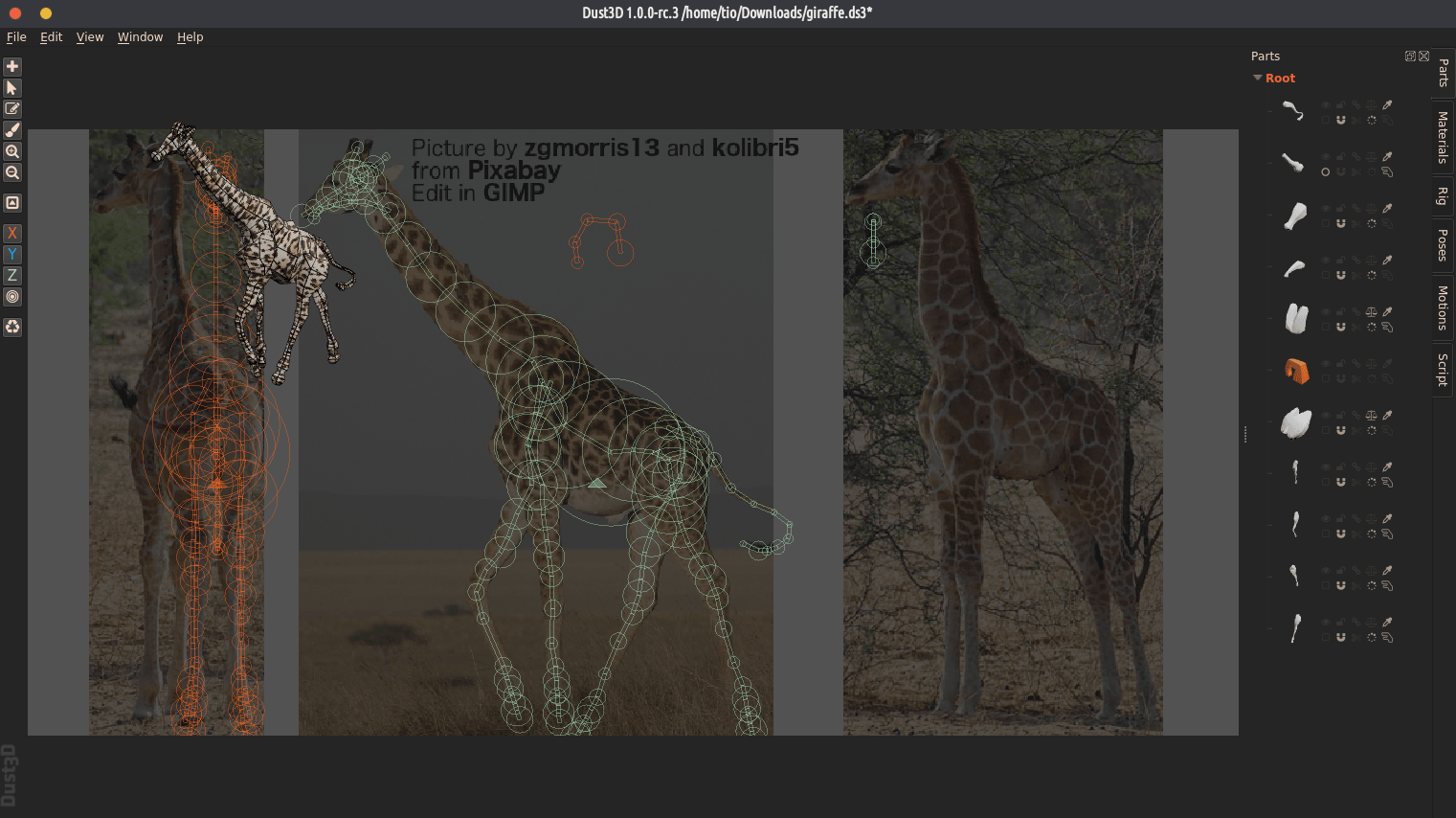Open the Window menu
Viewport: 1456px width, 818px height.
coord(141,36)
